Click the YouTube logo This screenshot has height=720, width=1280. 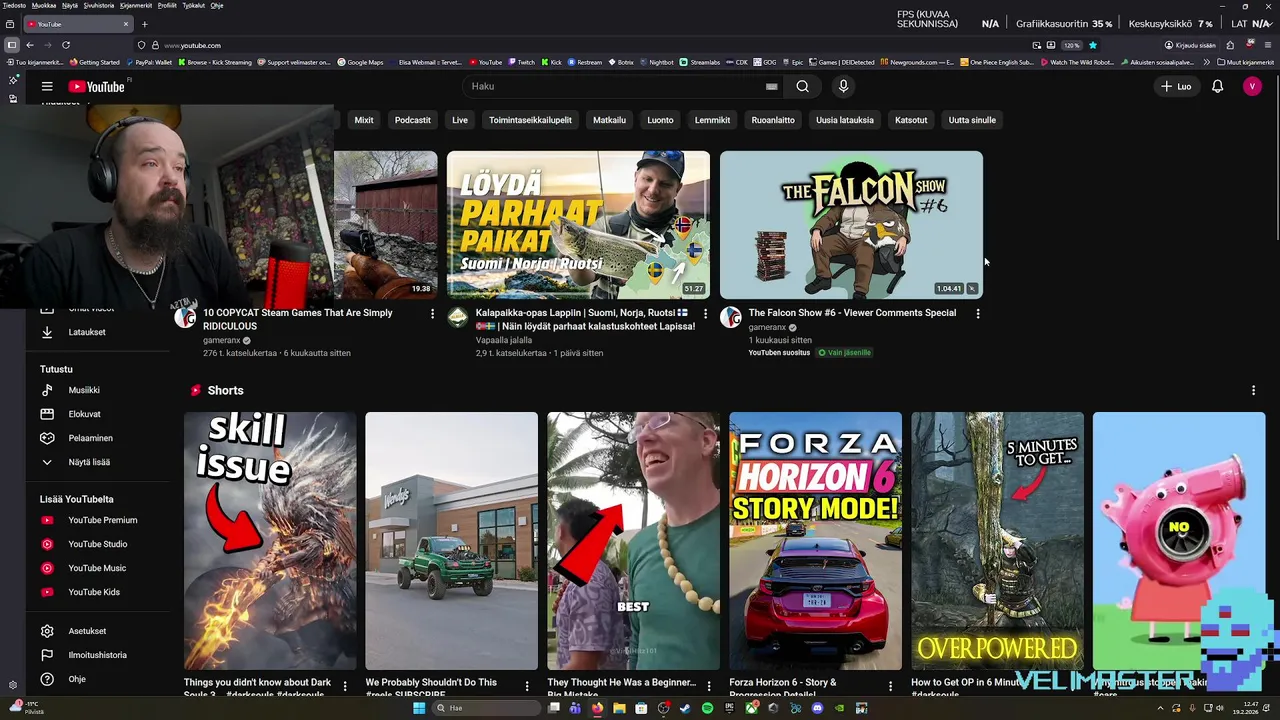coord(97,87)
